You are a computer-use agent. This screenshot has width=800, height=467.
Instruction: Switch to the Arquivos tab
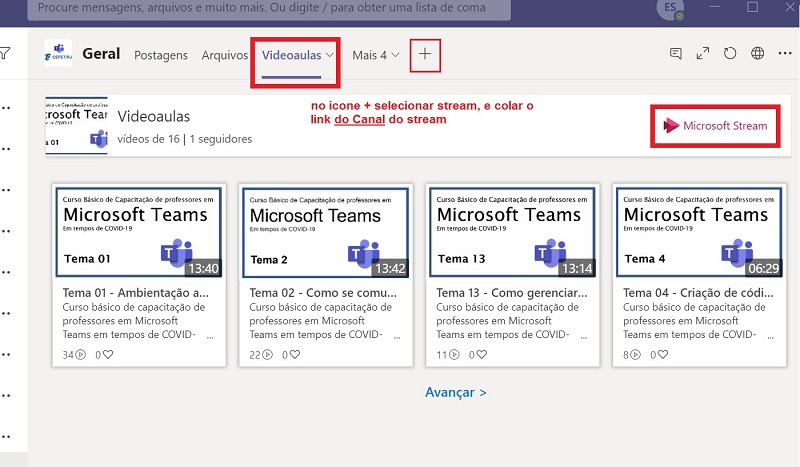point(224,55)
